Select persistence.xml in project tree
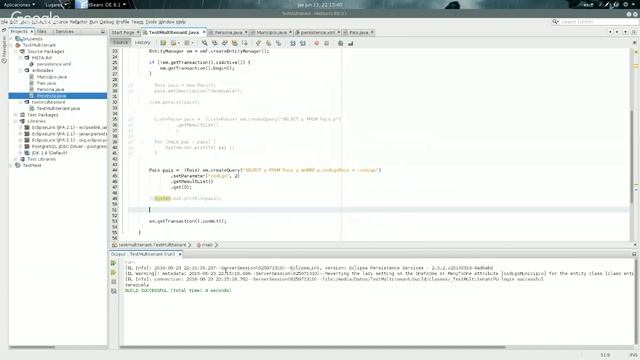This screenshot has width=640, height=360. pyautogui.click(x=53, y=64)
